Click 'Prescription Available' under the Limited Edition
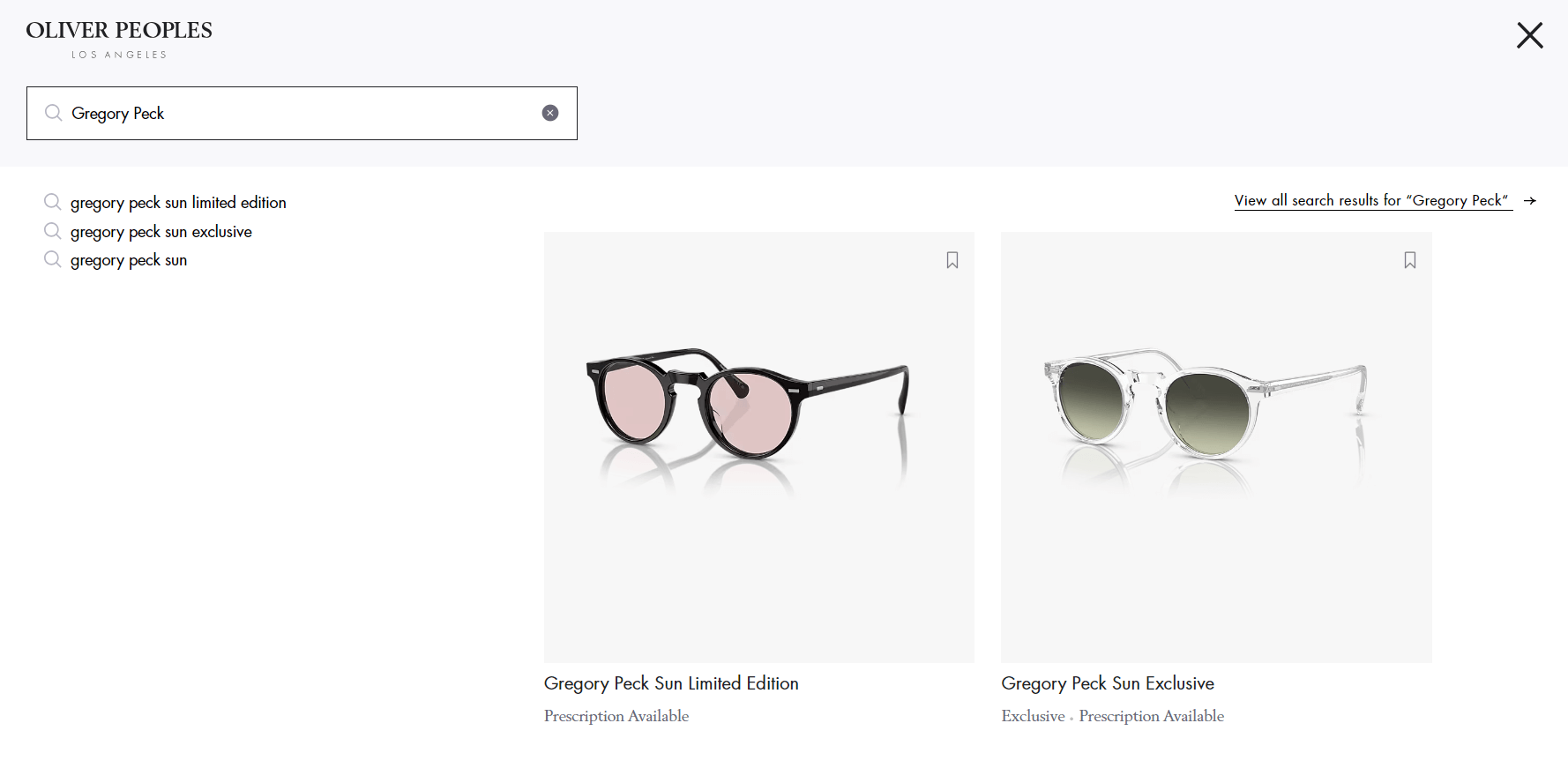This screenshot has width=1568, height=768. point(616,716)
